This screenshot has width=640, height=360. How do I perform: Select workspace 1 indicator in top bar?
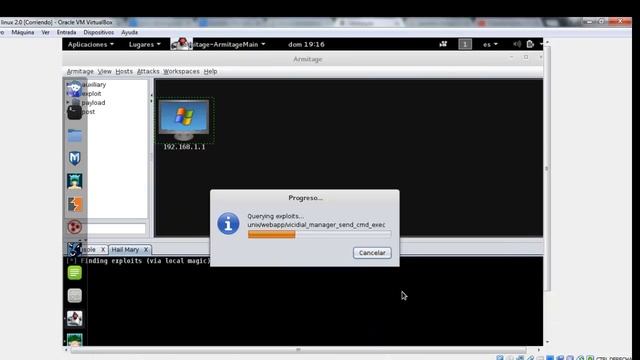465,44
